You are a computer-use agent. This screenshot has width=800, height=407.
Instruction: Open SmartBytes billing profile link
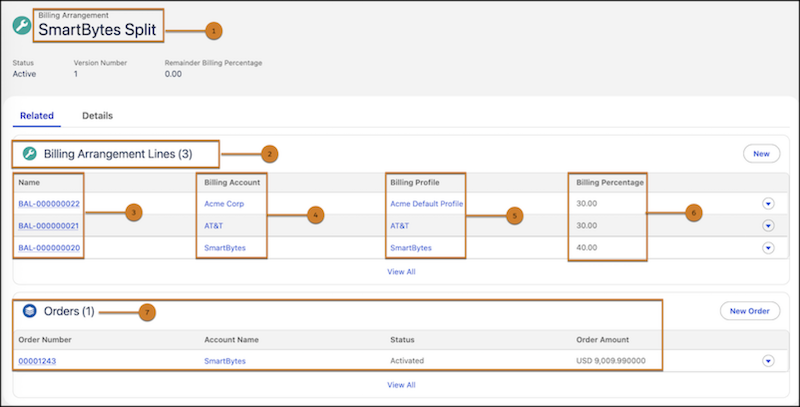(411, 248)
